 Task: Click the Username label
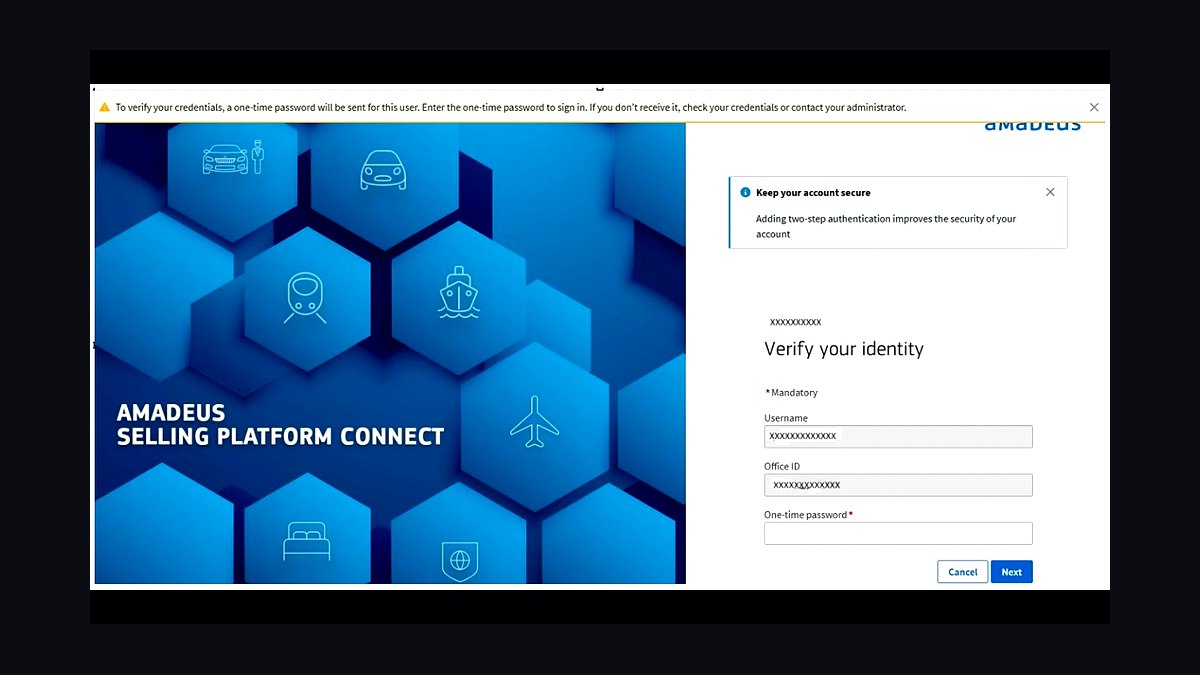click(786, 418)
